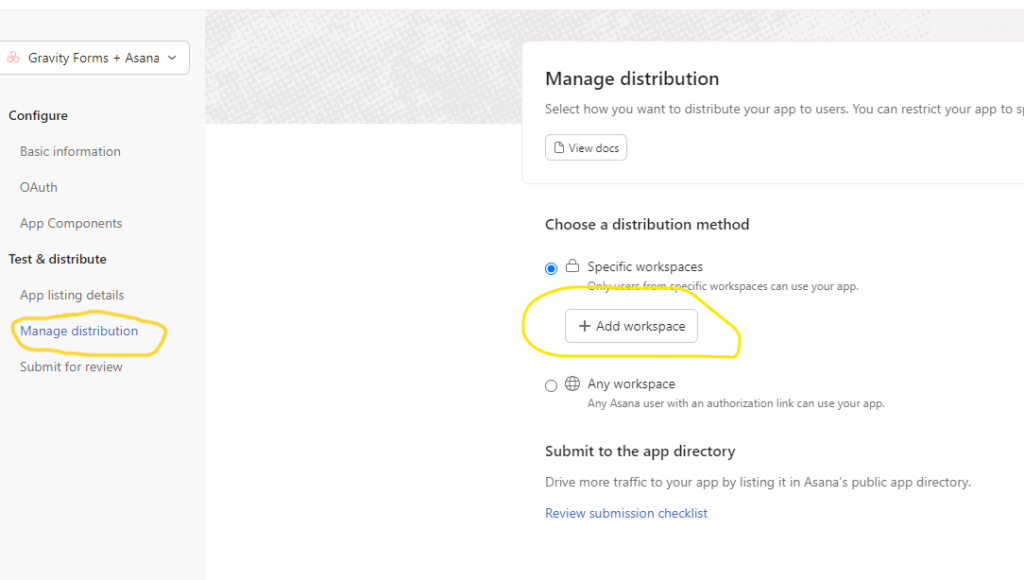Click the Configure section heading
Image resolution: width=1024 pixels, height=580 pixels.
38,116
